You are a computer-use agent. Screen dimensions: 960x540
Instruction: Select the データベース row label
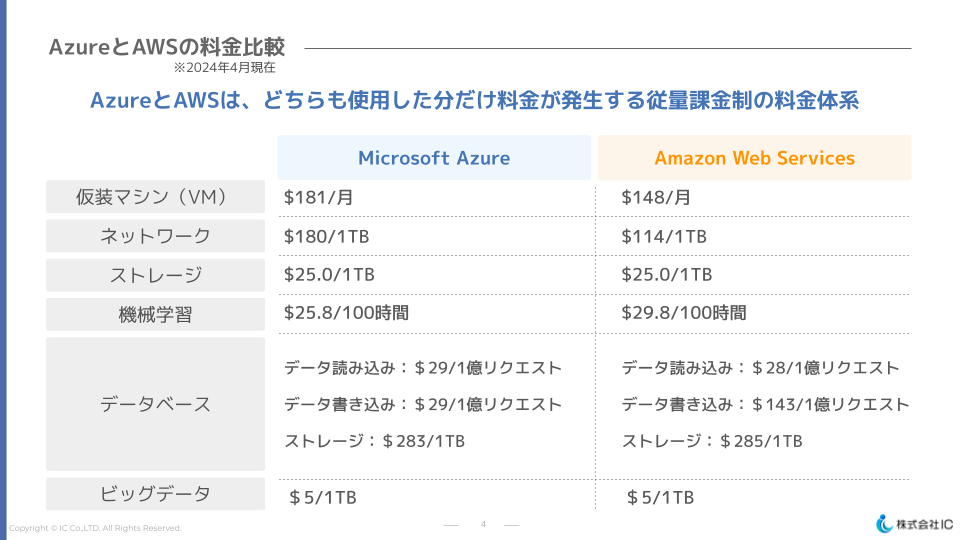pos(155,404)
